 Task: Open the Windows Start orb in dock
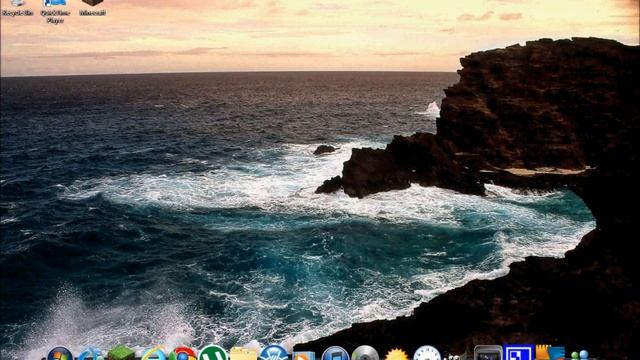tap(60, 353)
